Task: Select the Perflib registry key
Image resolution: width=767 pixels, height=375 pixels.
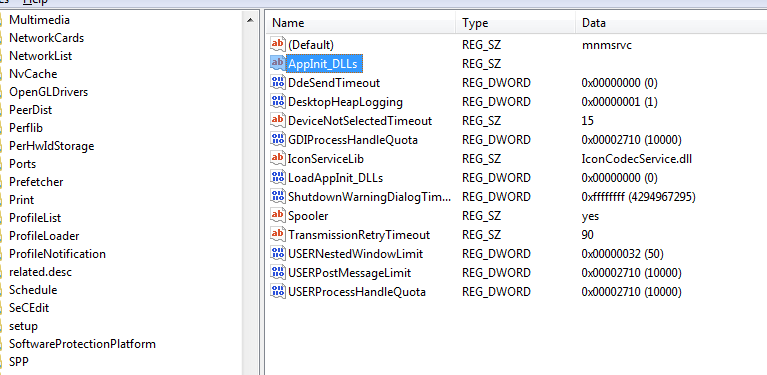Action: (26, 128)
